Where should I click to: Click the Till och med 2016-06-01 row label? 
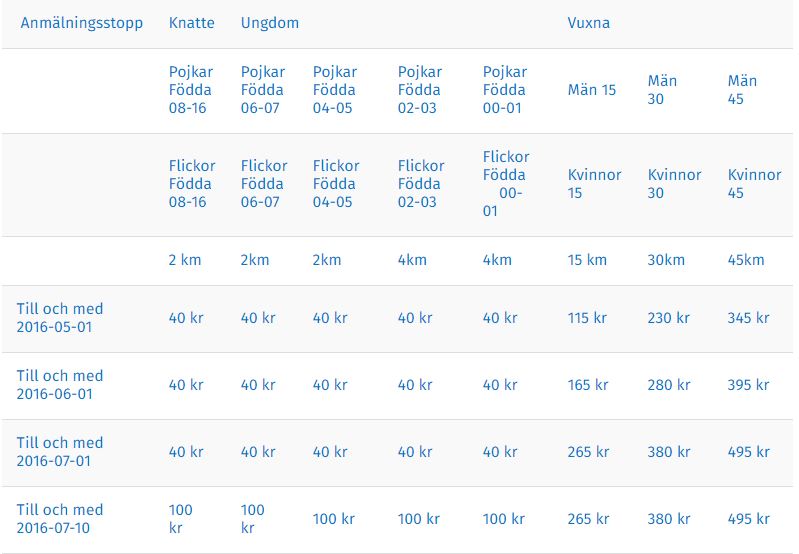[60, 385]
